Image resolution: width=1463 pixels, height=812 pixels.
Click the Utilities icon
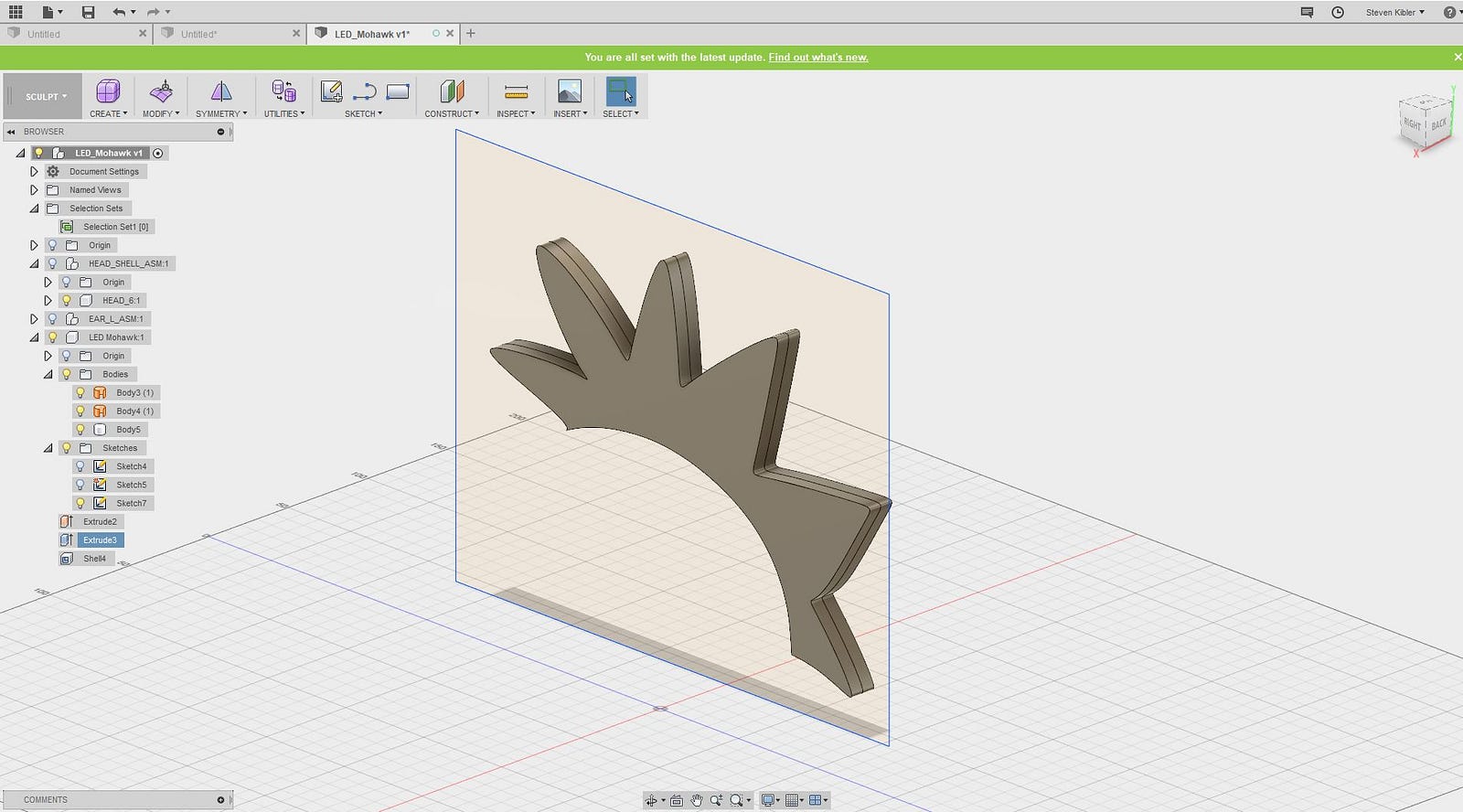283,91
